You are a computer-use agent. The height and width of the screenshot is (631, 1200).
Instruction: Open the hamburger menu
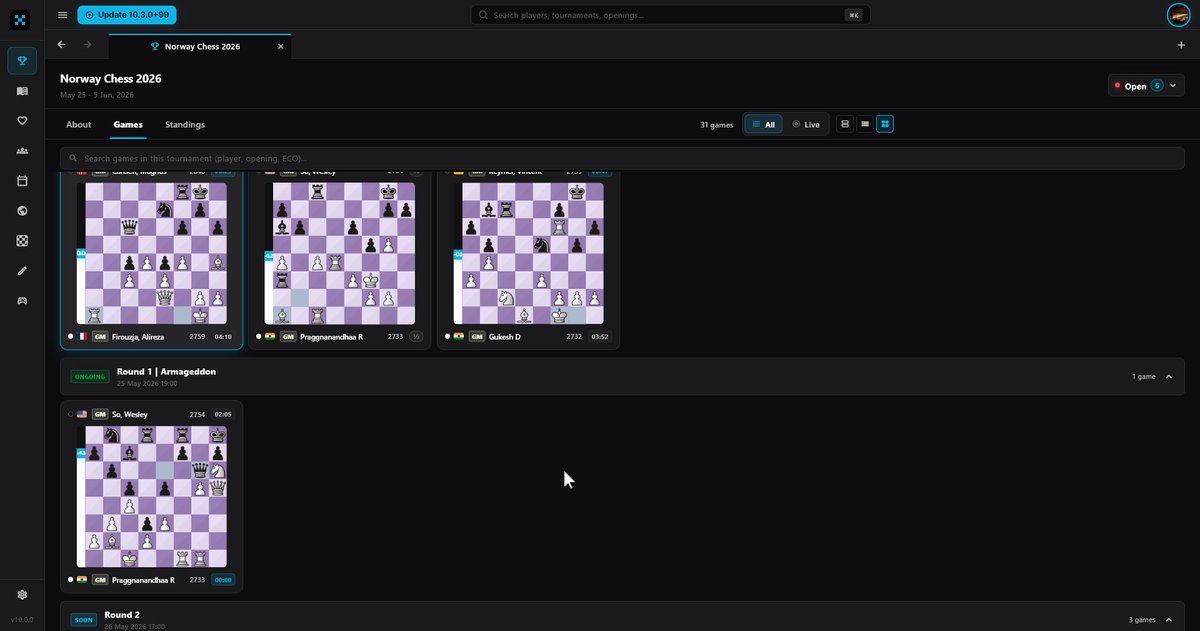63,15
